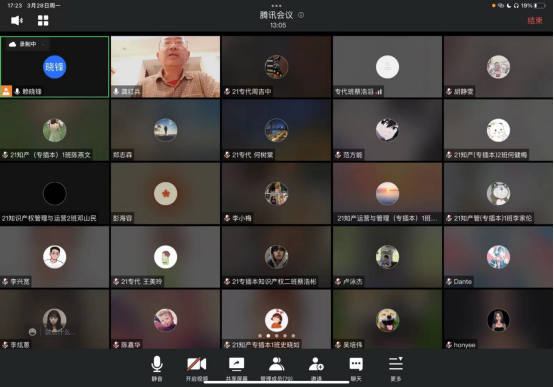This screenshot has width=554, height=387.
Task: Open the 聊天 chat window
Action: (x=356, y=369)
